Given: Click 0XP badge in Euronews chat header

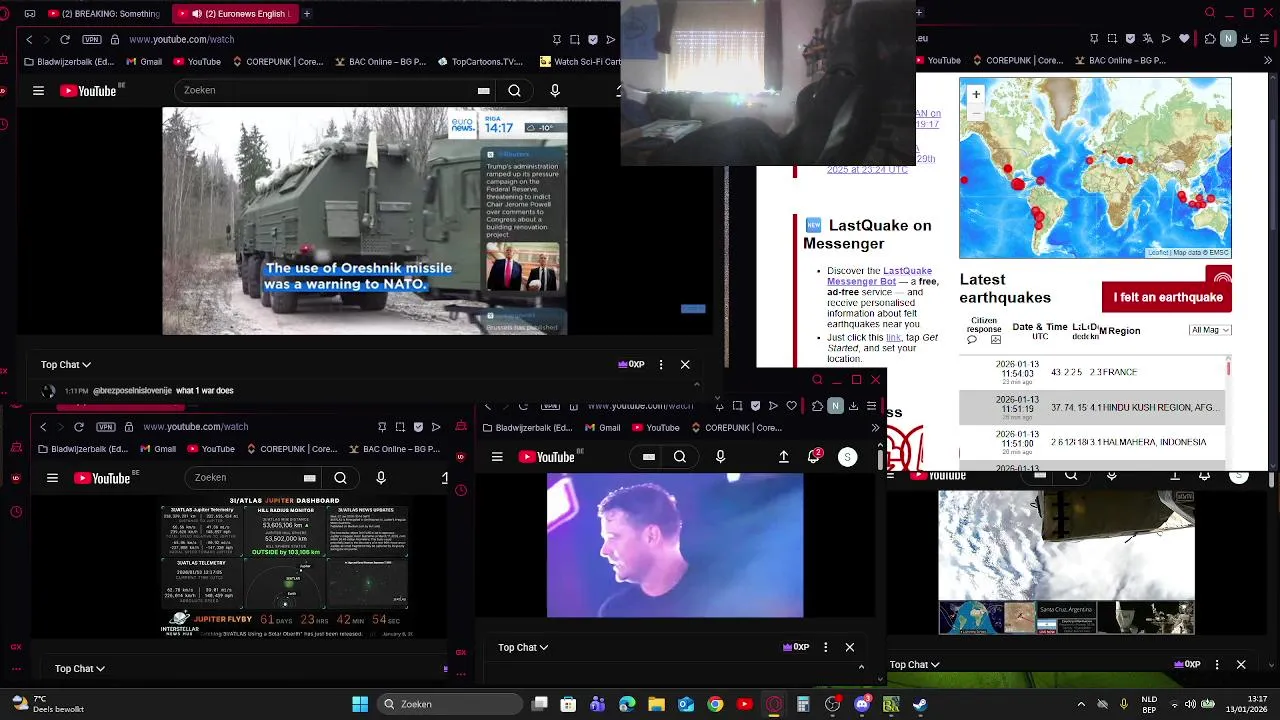Looking at the screenshot, I should pos(631,365).
